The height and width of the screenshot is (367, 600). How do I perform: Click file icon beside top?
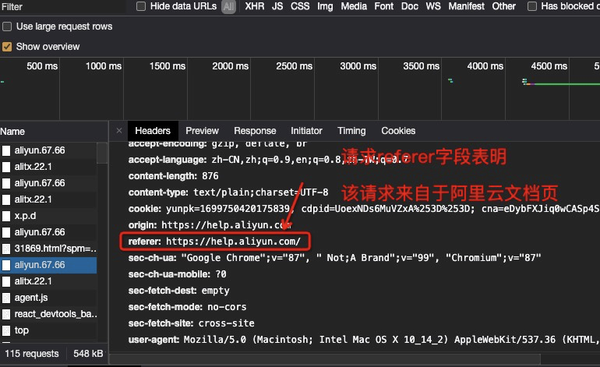tap(6, 331)
